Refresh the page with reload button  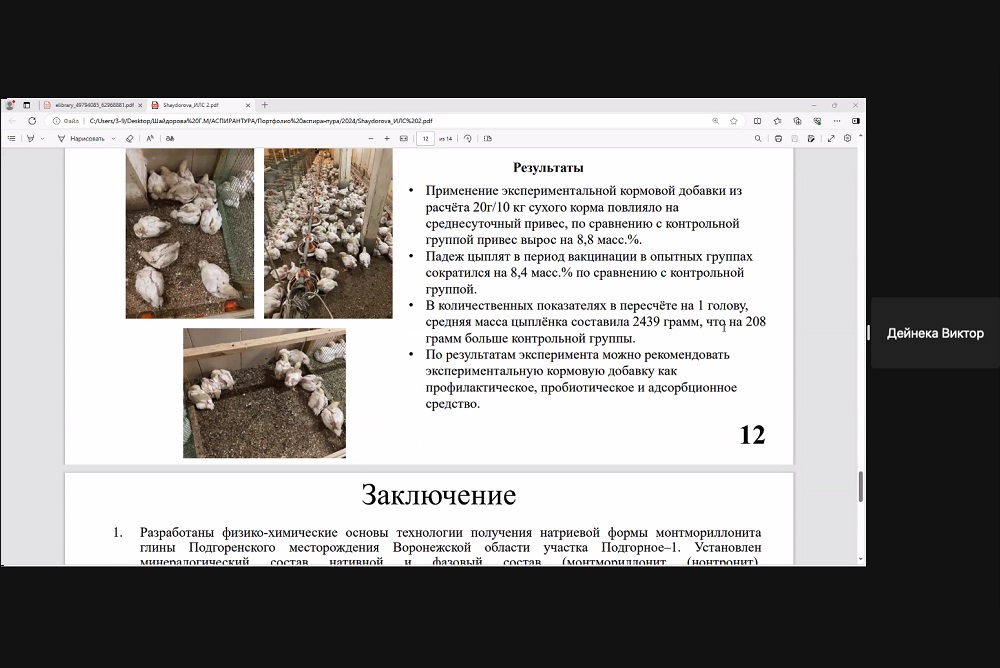pos(31,120)
